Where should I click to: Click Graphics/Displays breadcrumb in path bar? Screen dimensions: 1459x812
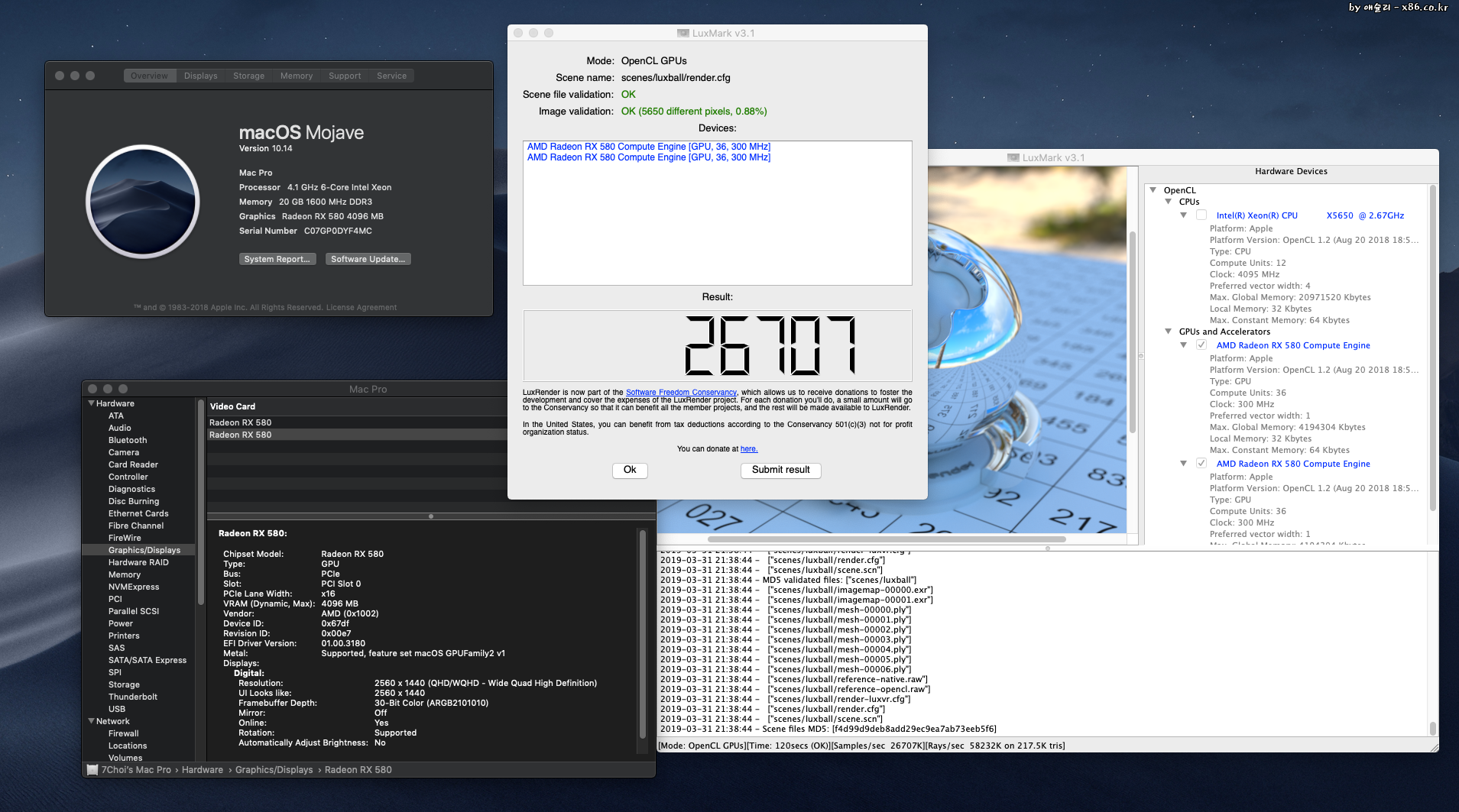pyautogui.click(x=274, y=770)
